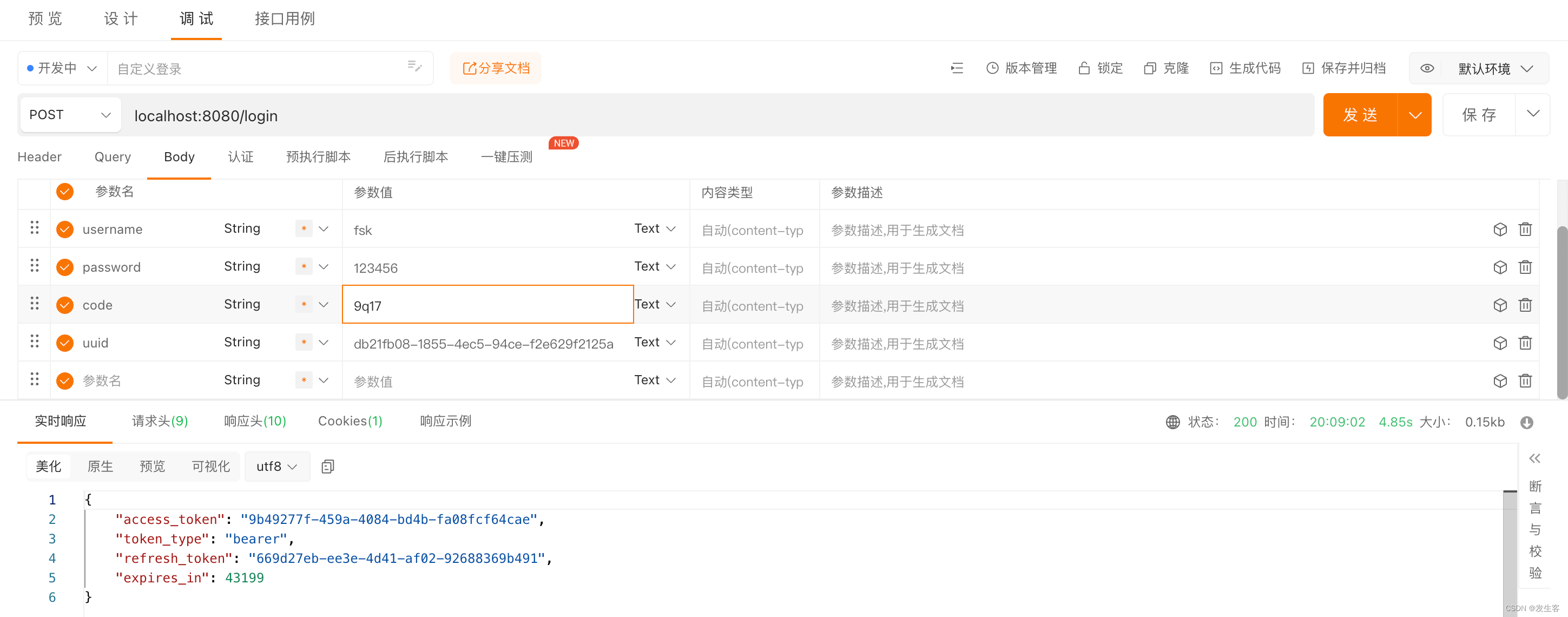Click the cube icon on password row
Screen dimensions: 1568x617
1500,267
